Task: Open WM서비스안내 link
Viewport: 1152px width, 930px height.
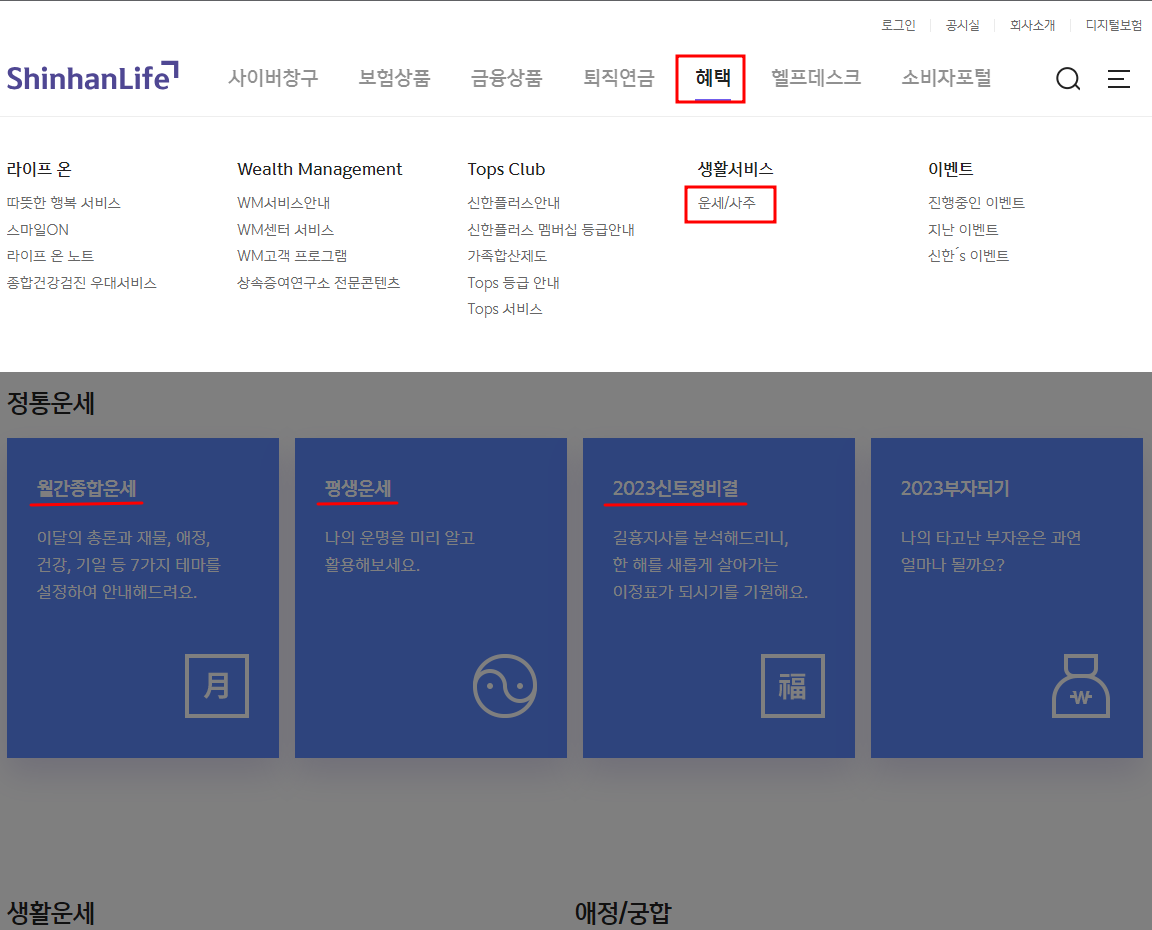Action: point(284,203)
